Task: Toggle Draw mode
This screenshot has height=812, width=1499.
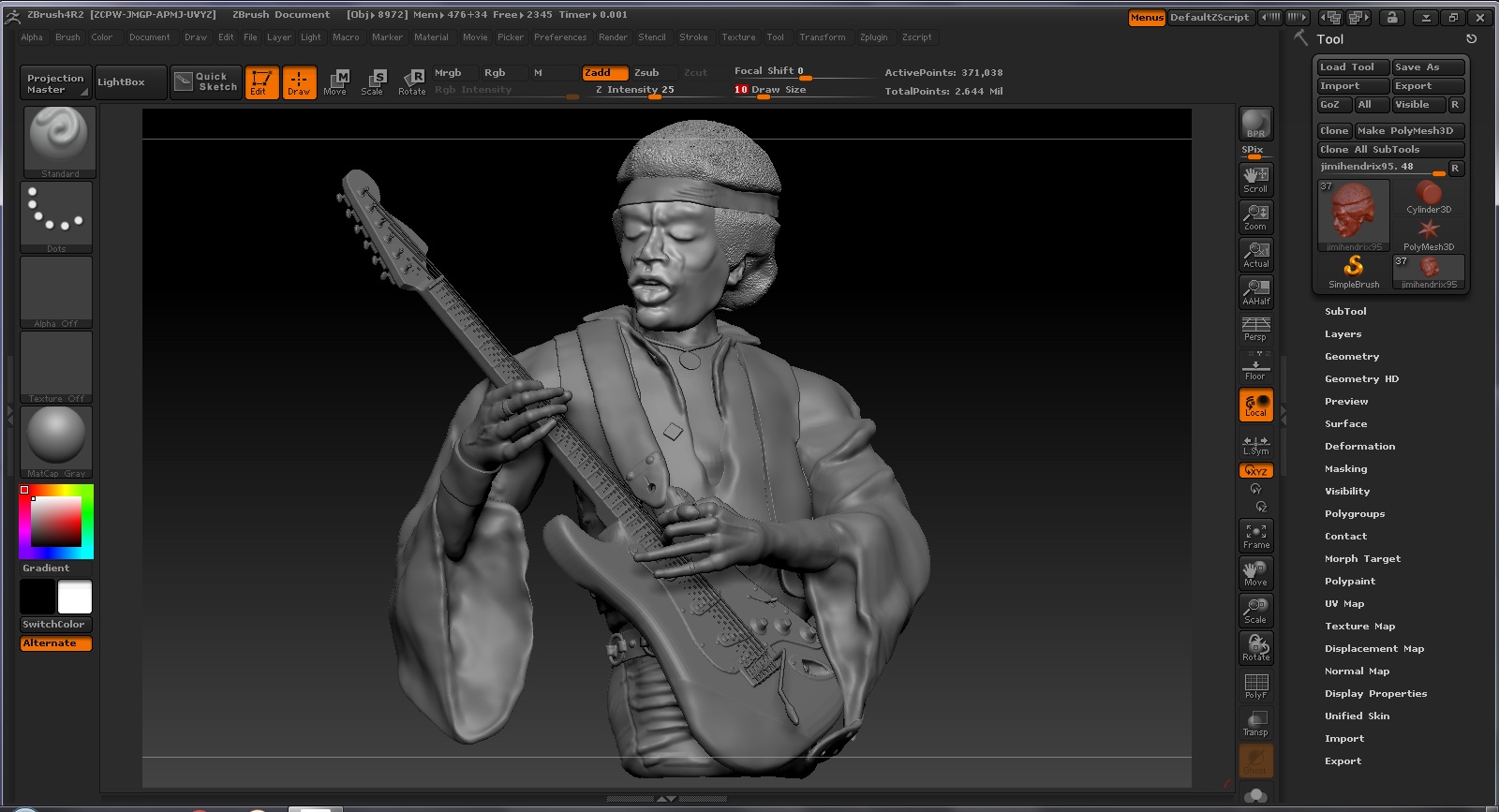Action: click(x=299, y=82)
